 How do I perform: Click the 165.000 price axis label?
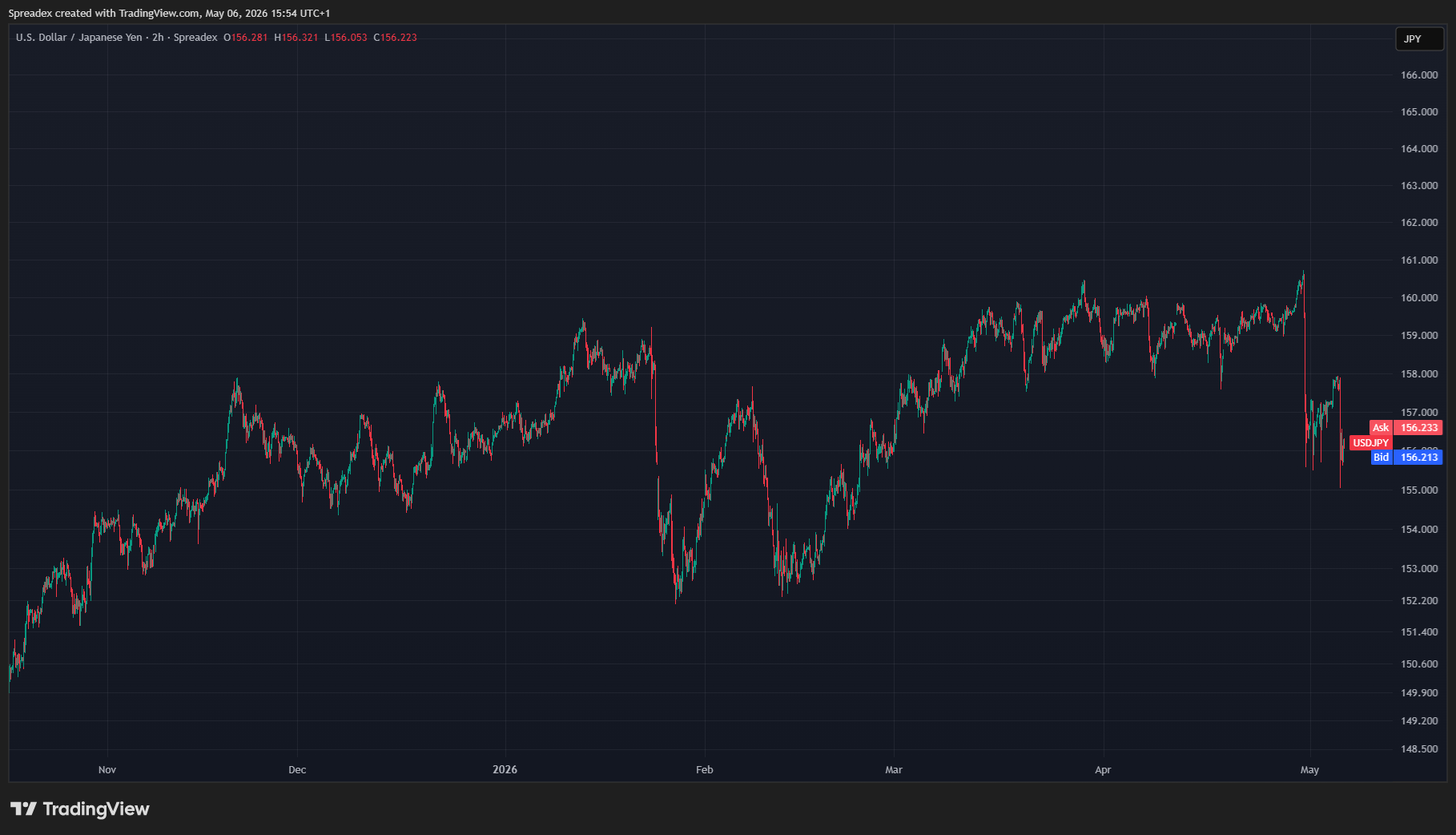1419,112
